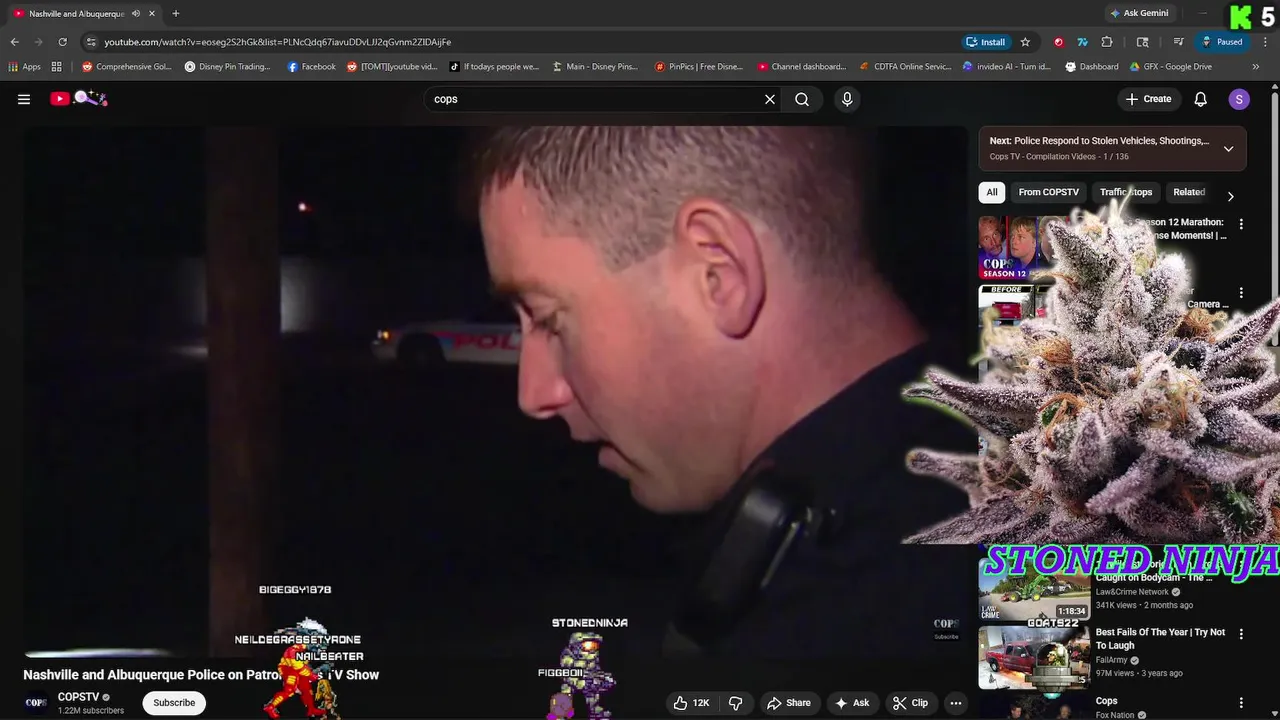This screenshot has width=1280, height=720.
Task: Open Chrome three-dot menu
Action: [x=1264, y=42]
